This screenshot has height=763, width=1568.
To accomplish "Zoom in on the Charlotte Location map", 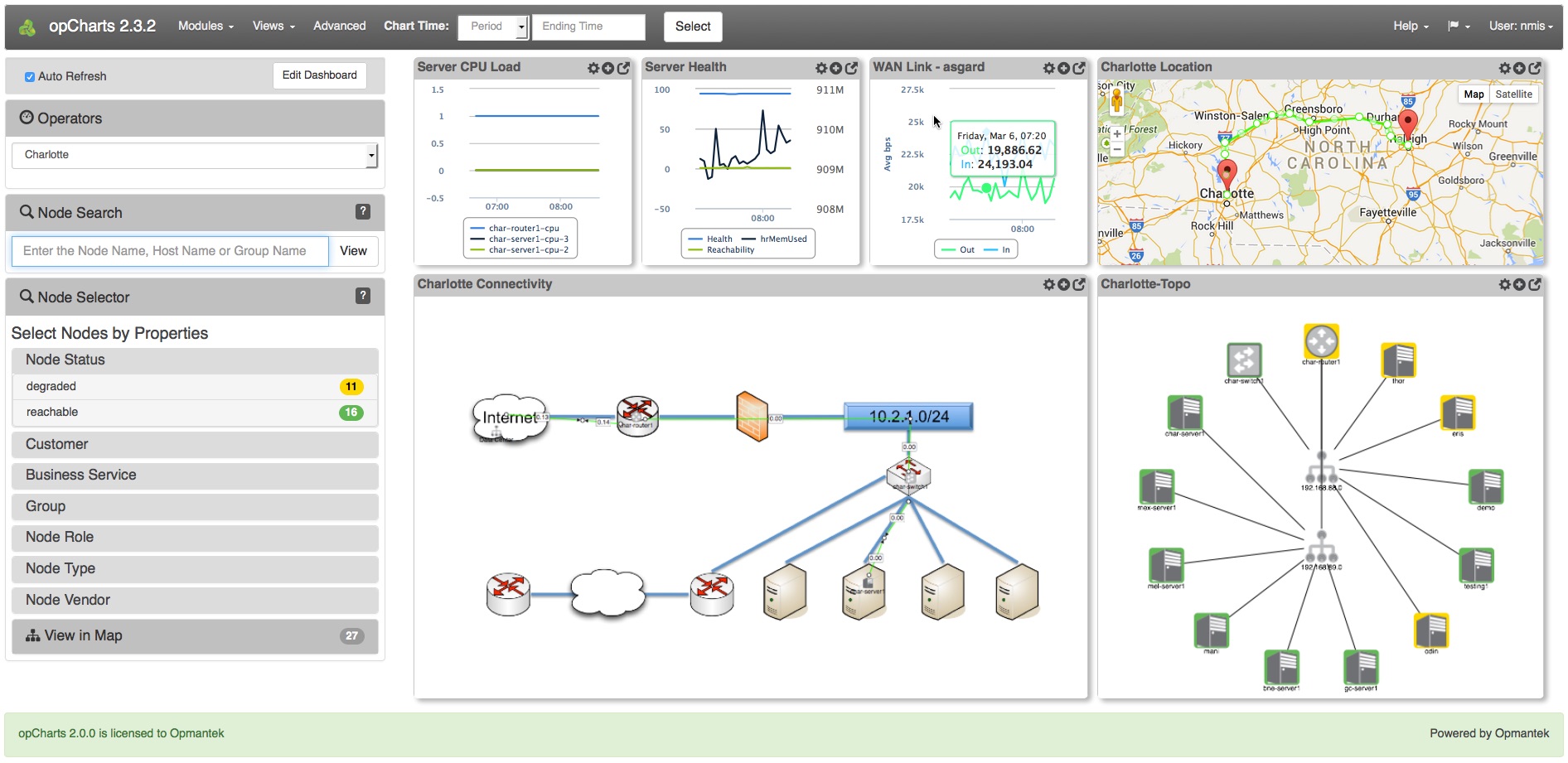I will click(x=1117, y=133).
